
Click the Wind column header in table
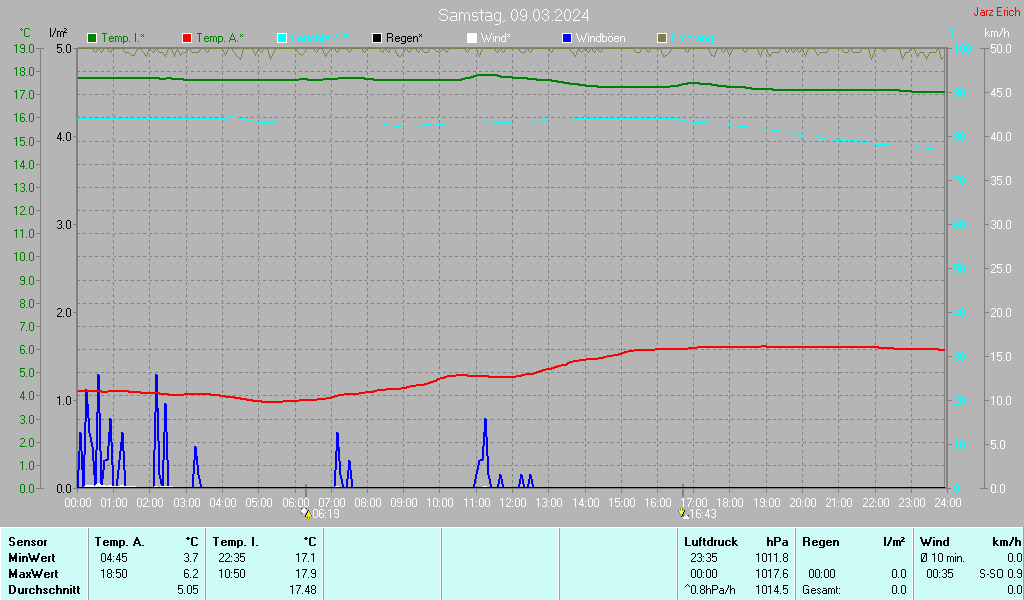935,542
